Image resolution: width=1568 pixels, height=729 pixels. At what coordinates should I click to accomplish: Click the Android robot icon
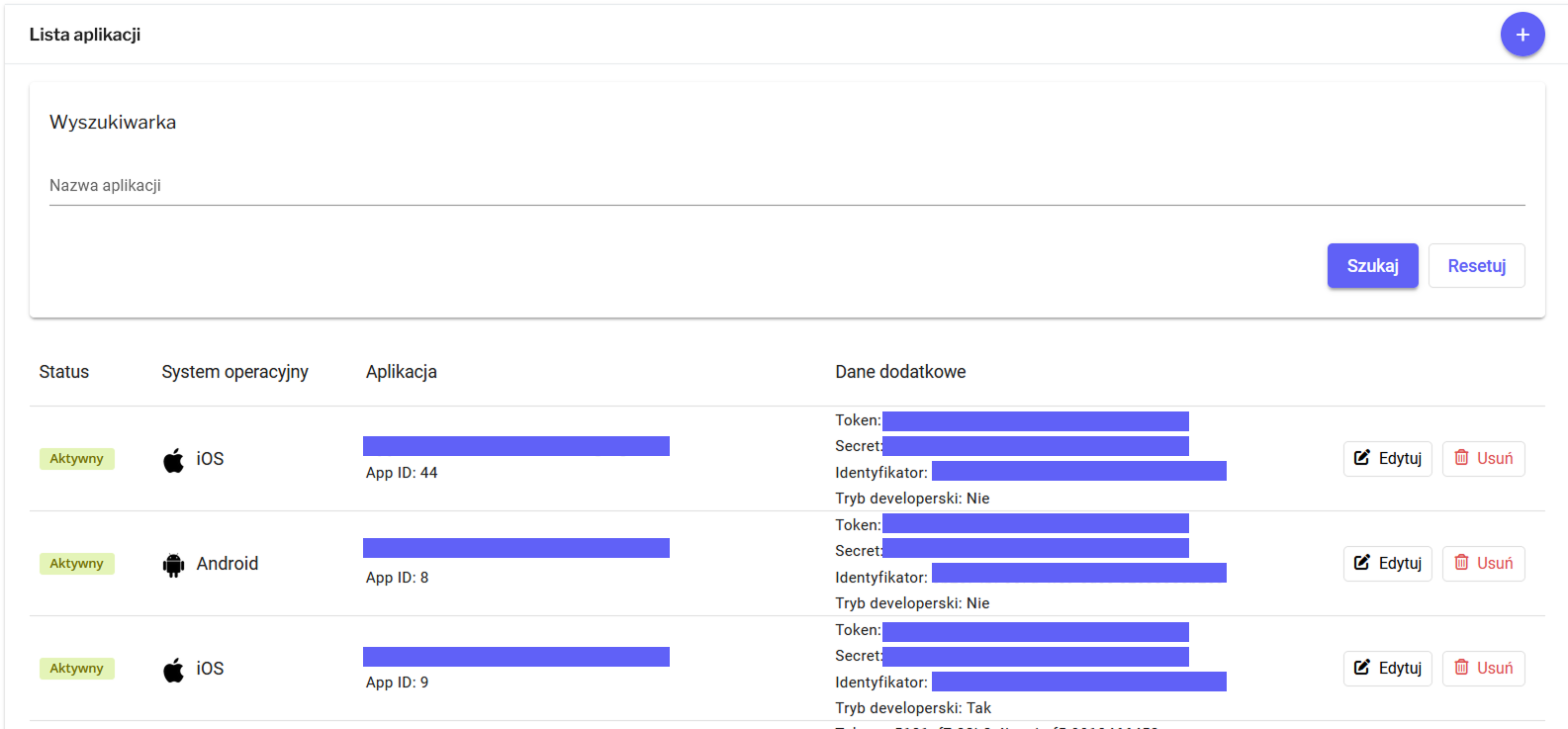(x=173, y=565)
